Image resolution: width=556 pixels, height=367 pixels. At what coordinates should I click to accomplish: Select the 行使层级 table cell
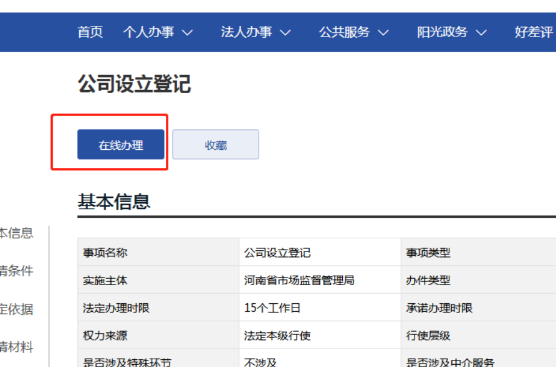(479, 335)
